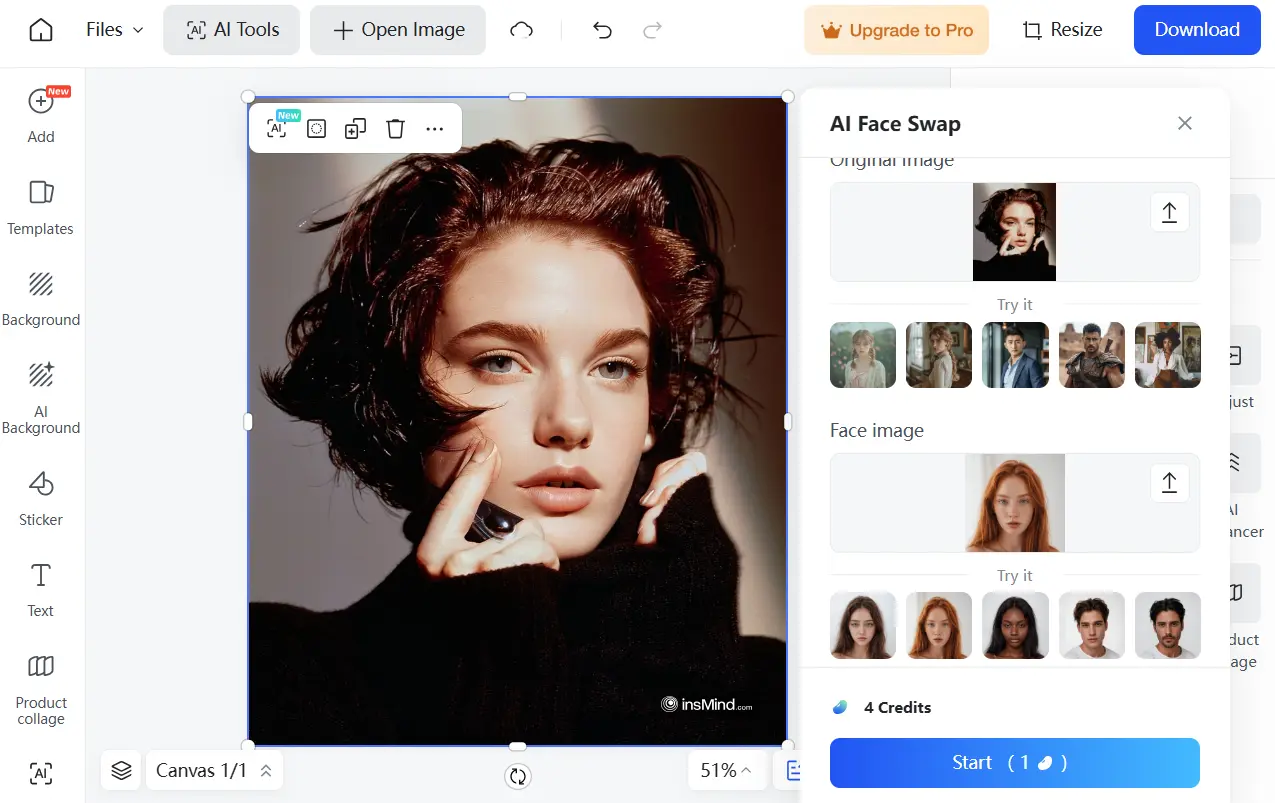Delete the selected image with trash icon

click(x=395, y=129)
